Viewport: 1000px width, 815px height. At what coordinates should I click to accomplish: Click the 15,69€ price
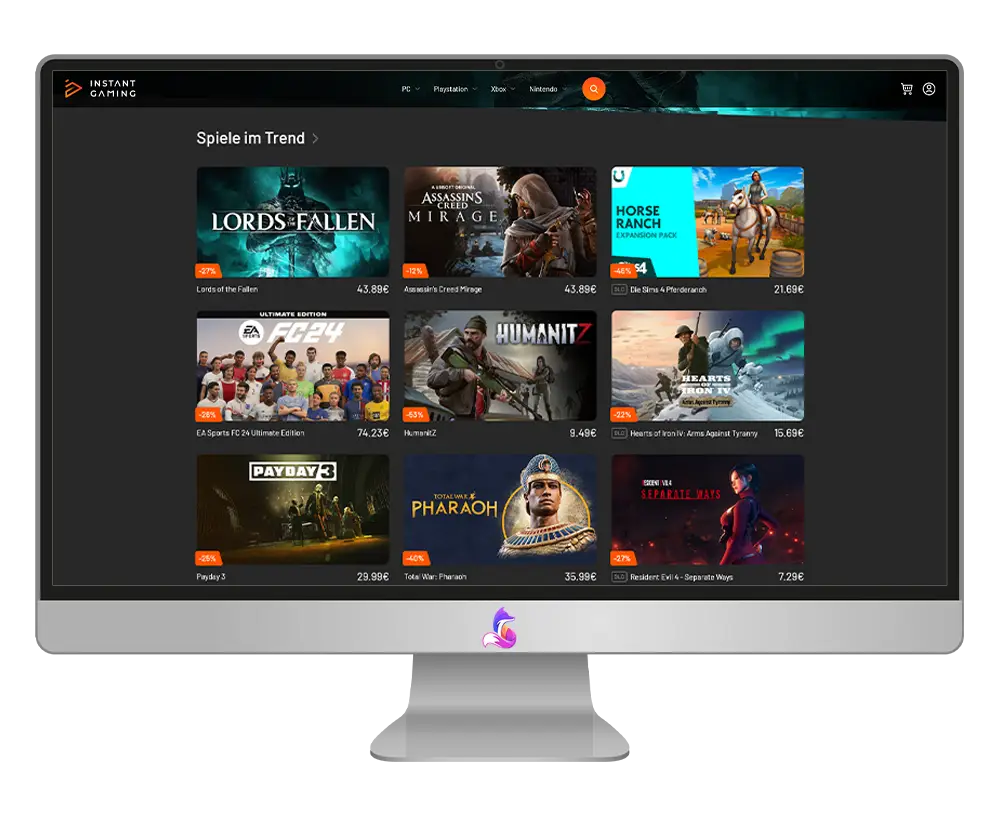788,433
